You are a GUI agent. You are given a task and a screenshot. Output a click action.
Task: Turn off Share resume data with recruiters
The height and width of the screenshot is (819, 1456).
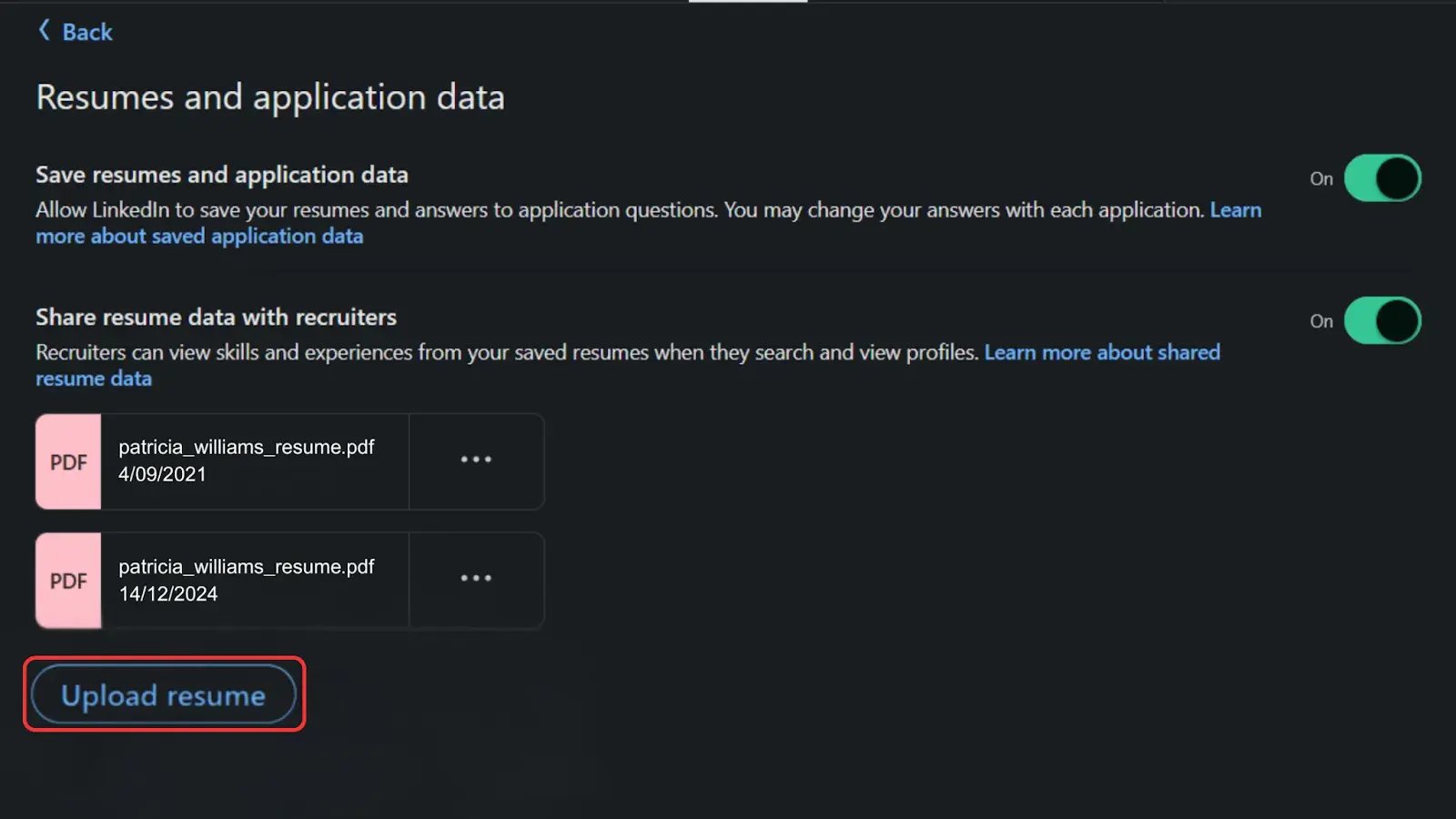click(1381, 321)
